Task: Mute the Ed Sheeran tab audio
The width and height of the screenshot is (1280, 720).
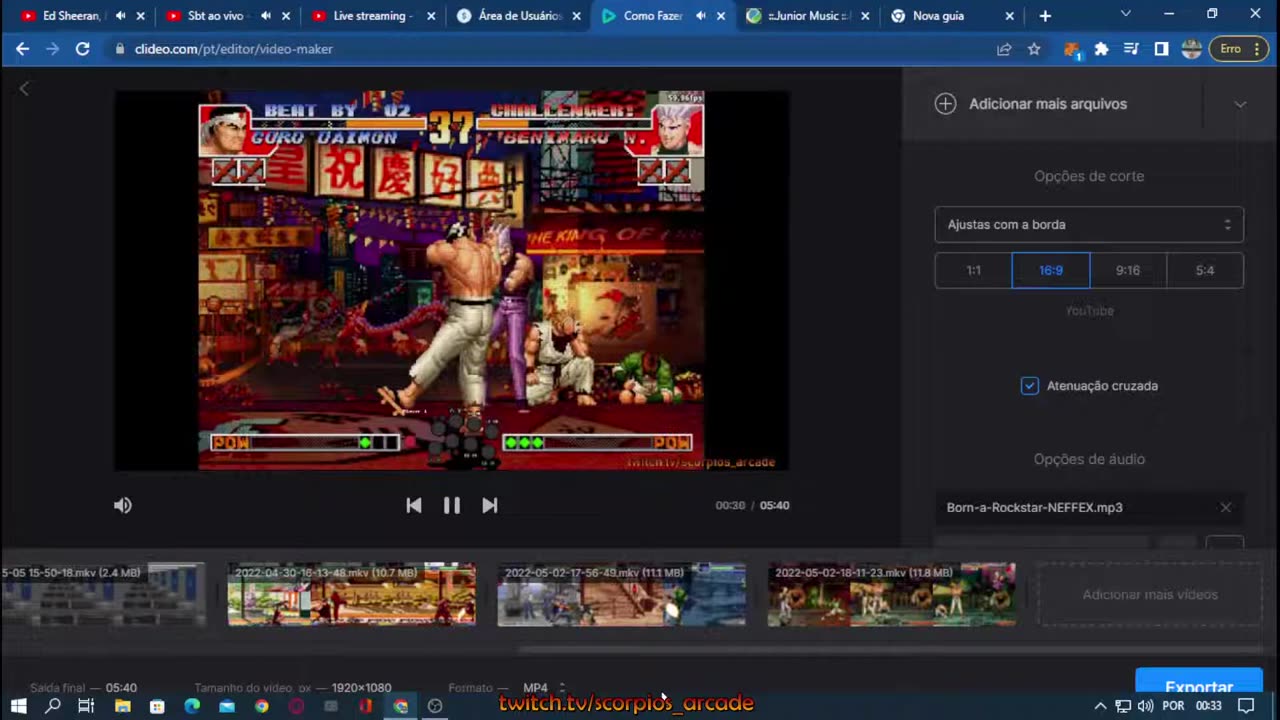Action: point(120,16)
